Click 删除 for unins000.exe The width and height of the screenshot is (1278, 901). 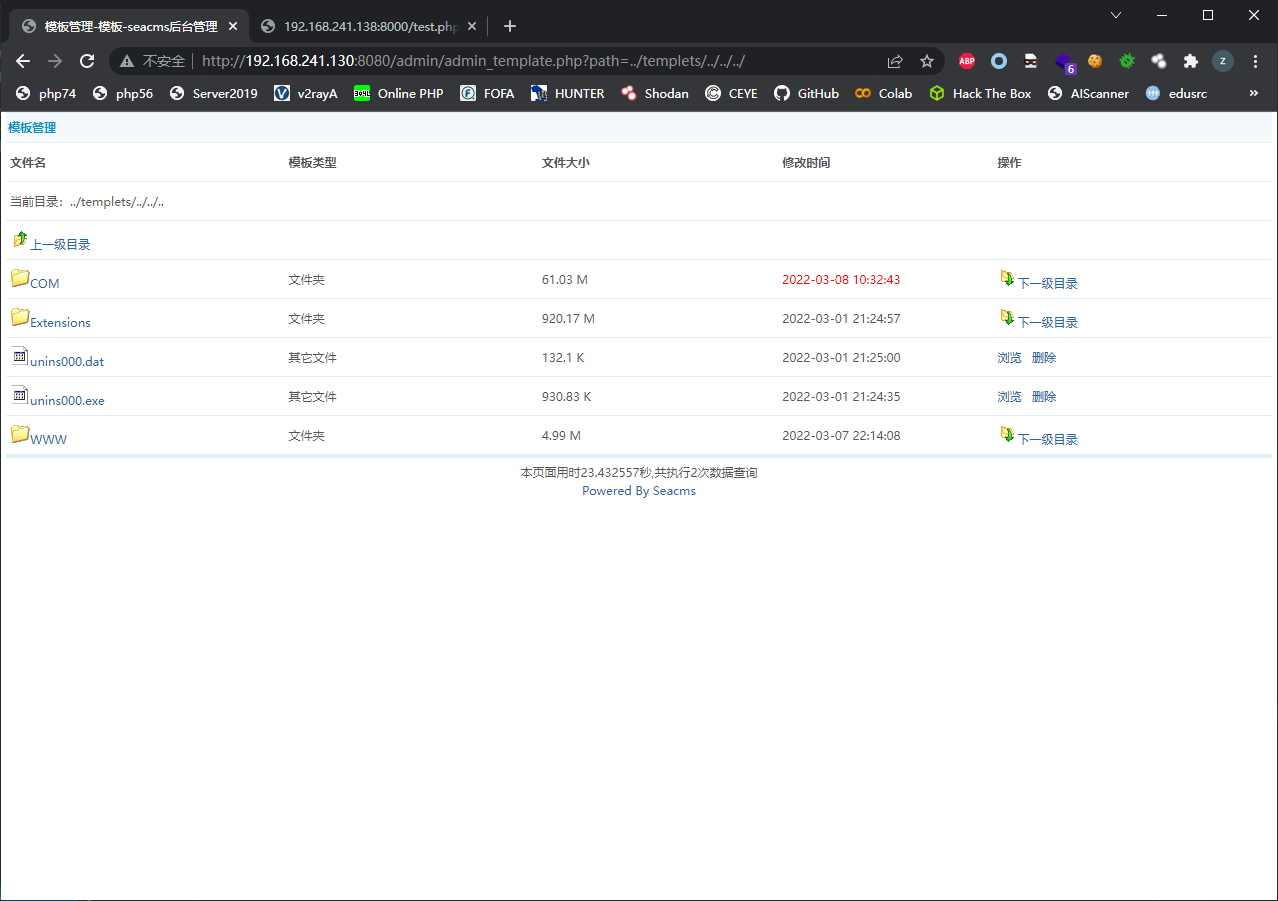(1044, 396)
